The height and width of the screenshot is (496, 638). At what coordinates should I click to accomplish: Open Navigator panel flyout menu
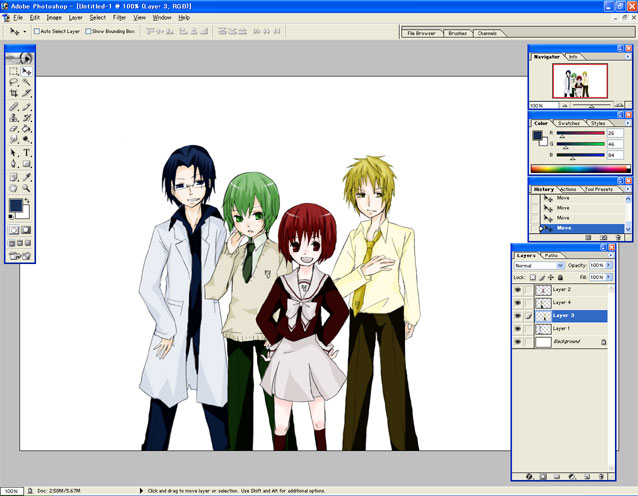628,57
